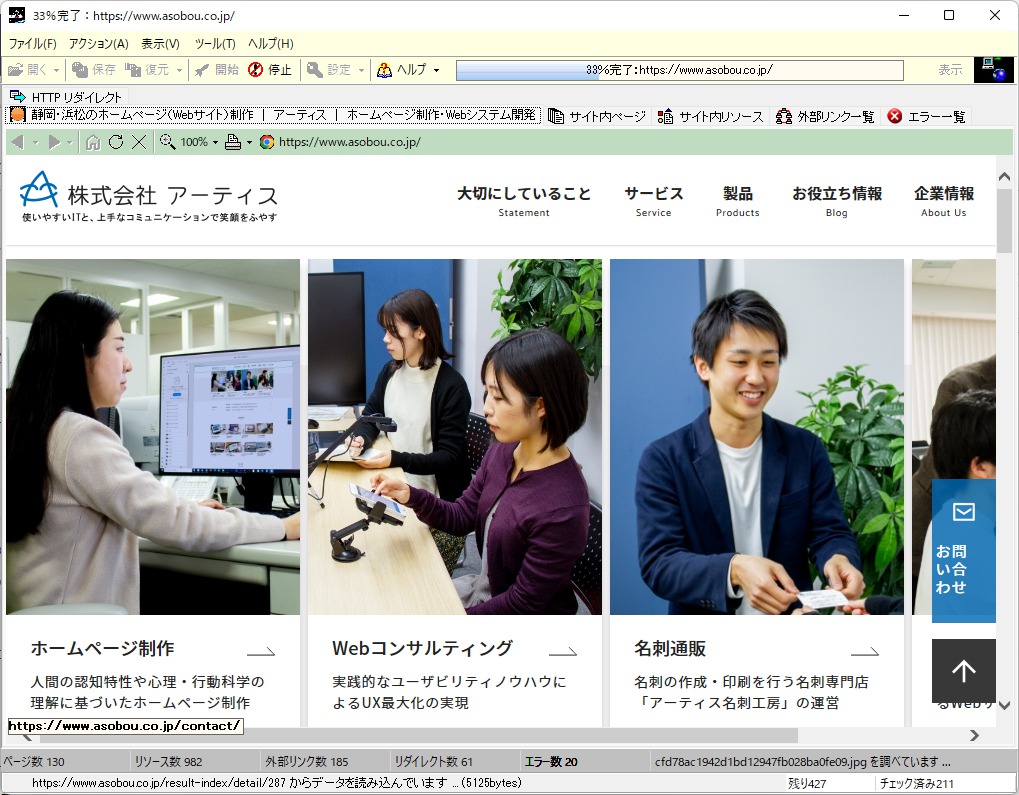Open the ヘルプ(H) menu
This screenshot has width=1019, height=795.
(x=271, y=44)
